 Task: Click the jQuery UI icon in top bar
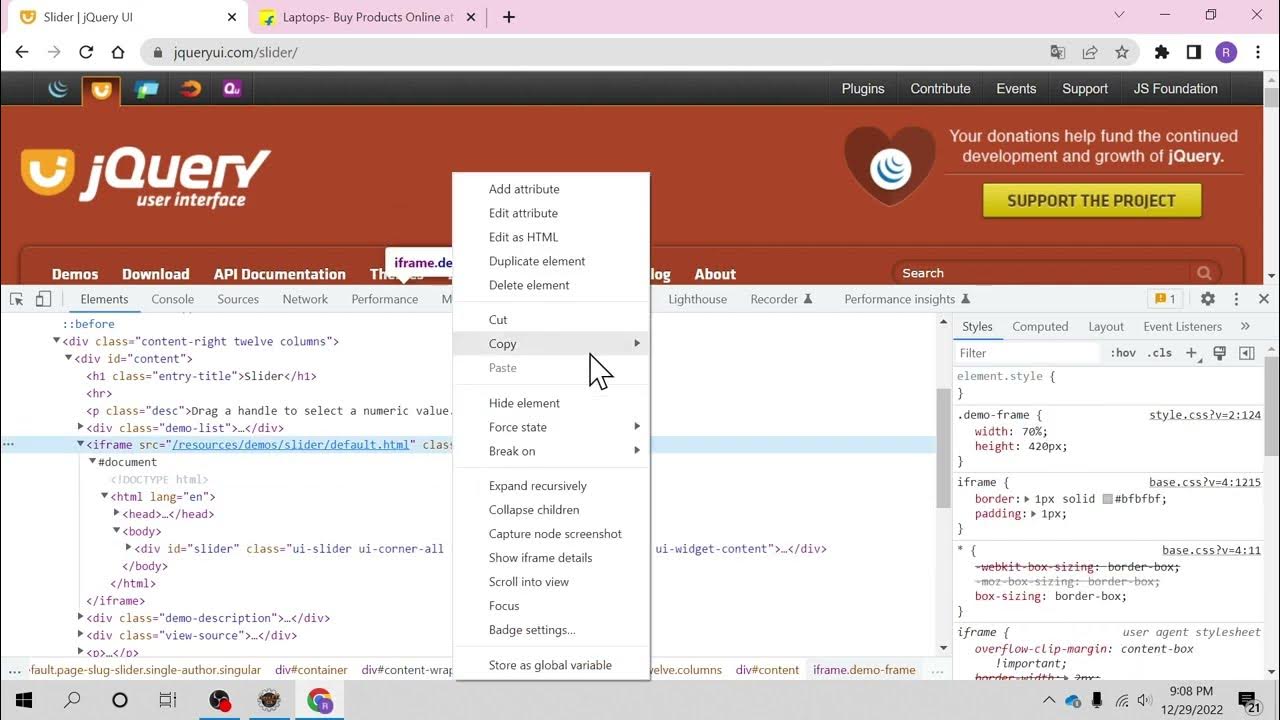pos(101,90)
